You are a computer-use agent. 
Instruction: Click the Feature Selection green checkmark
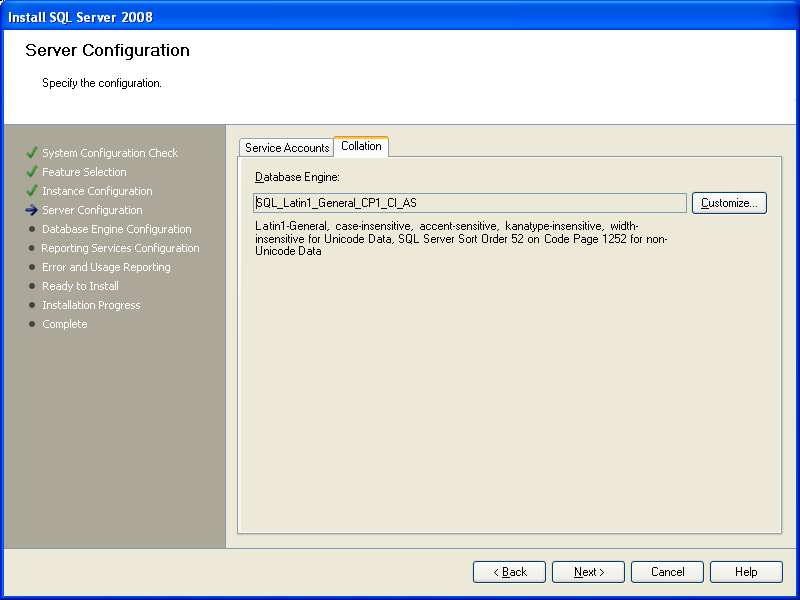32,171
